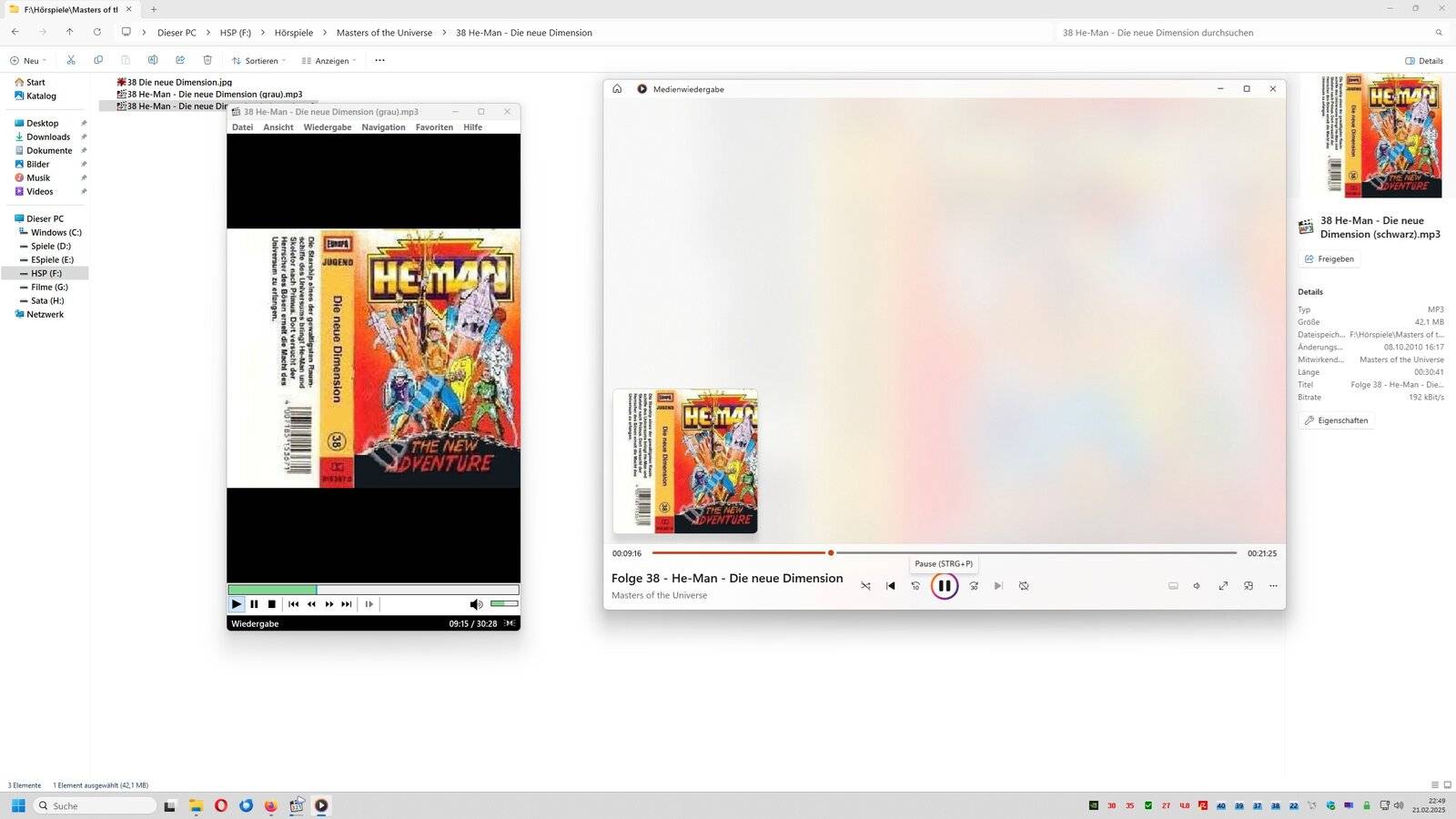Go to previous track in Medienwiedergabe

tap(891, 586)
